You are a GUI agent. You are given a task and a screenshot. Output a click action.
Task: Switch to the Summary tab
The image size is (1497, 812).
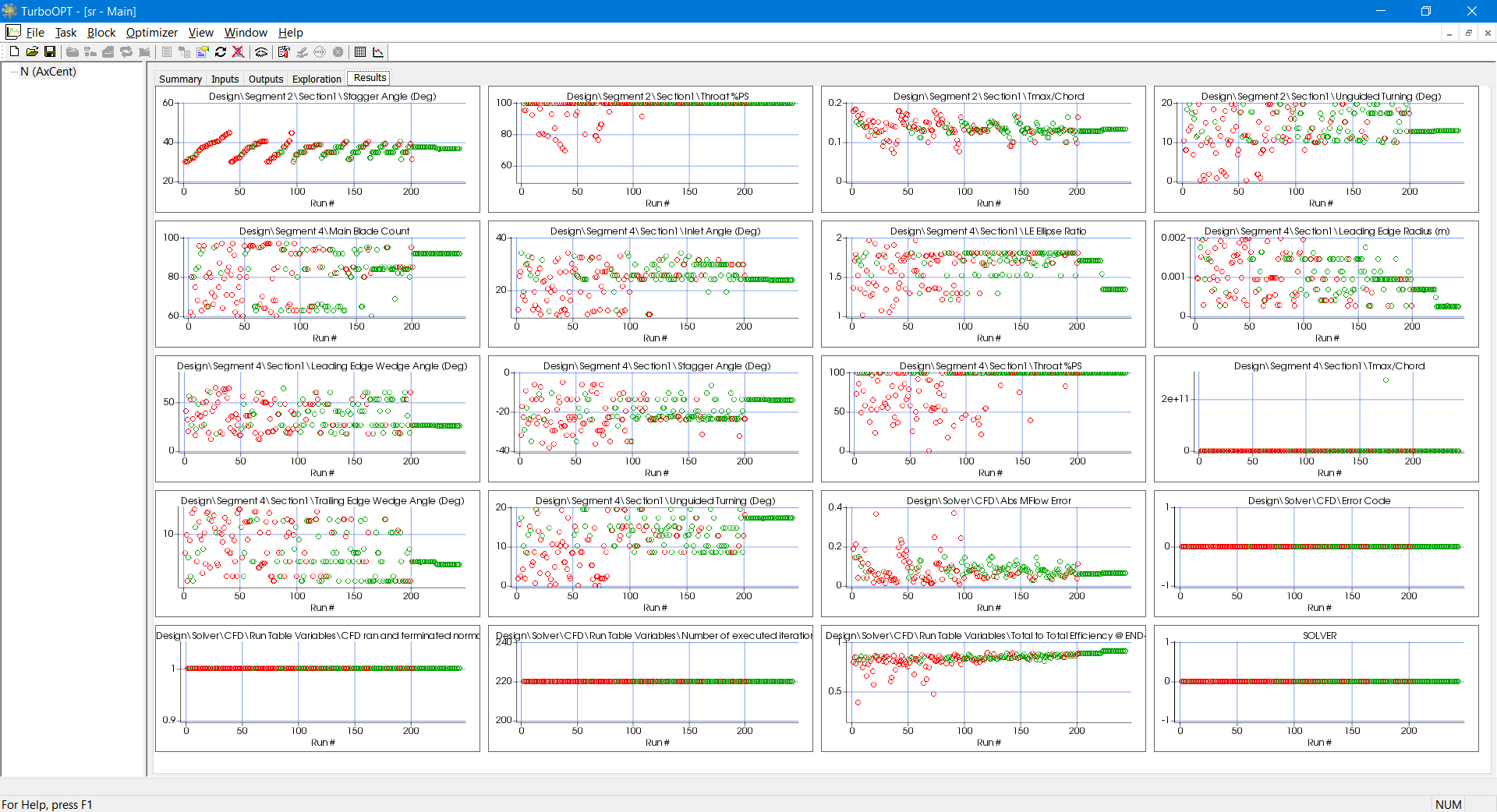[x=180, y=79]
